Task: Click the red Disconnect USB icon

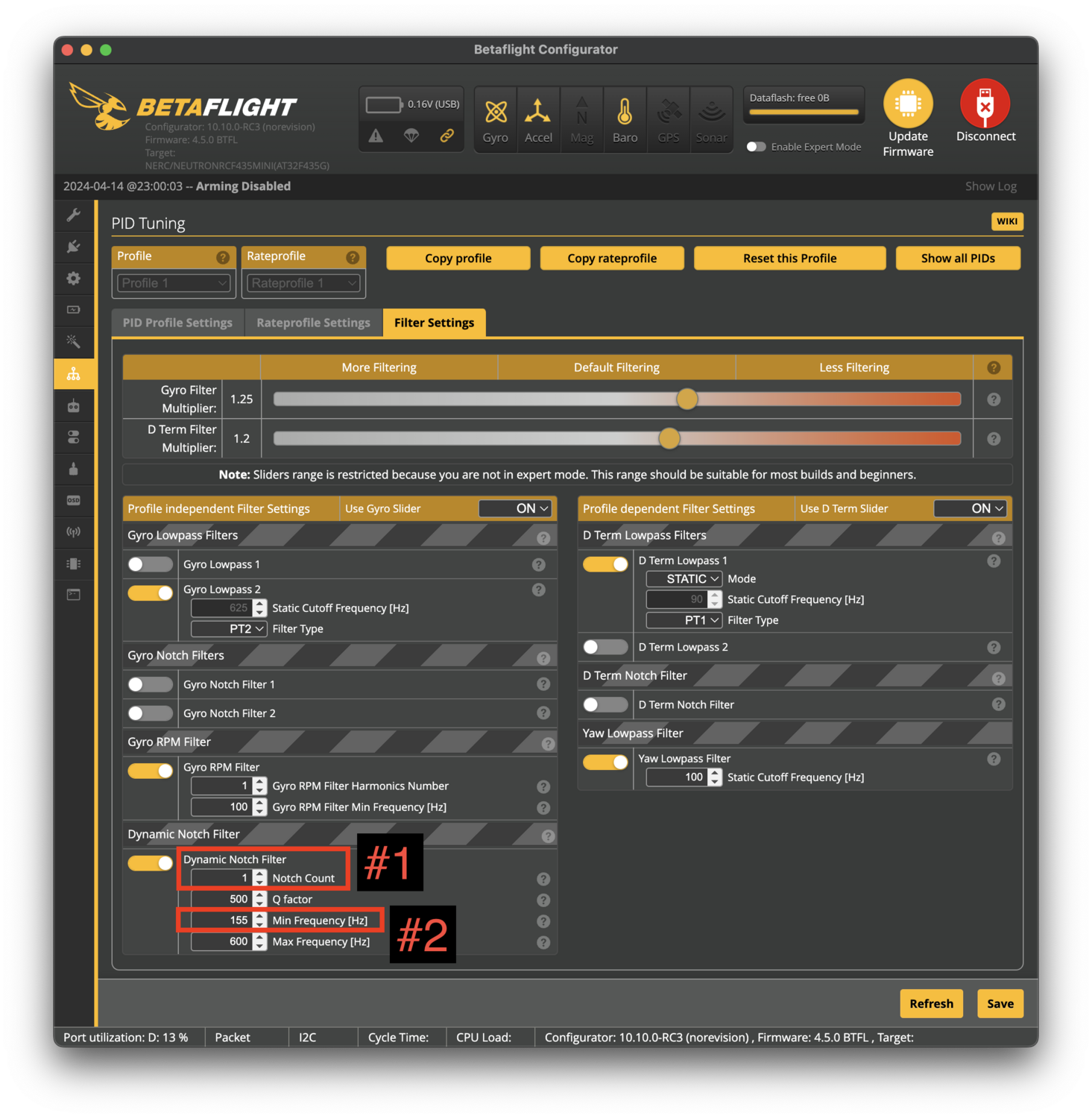Action: pyautogui.click(x=985, y=104)
